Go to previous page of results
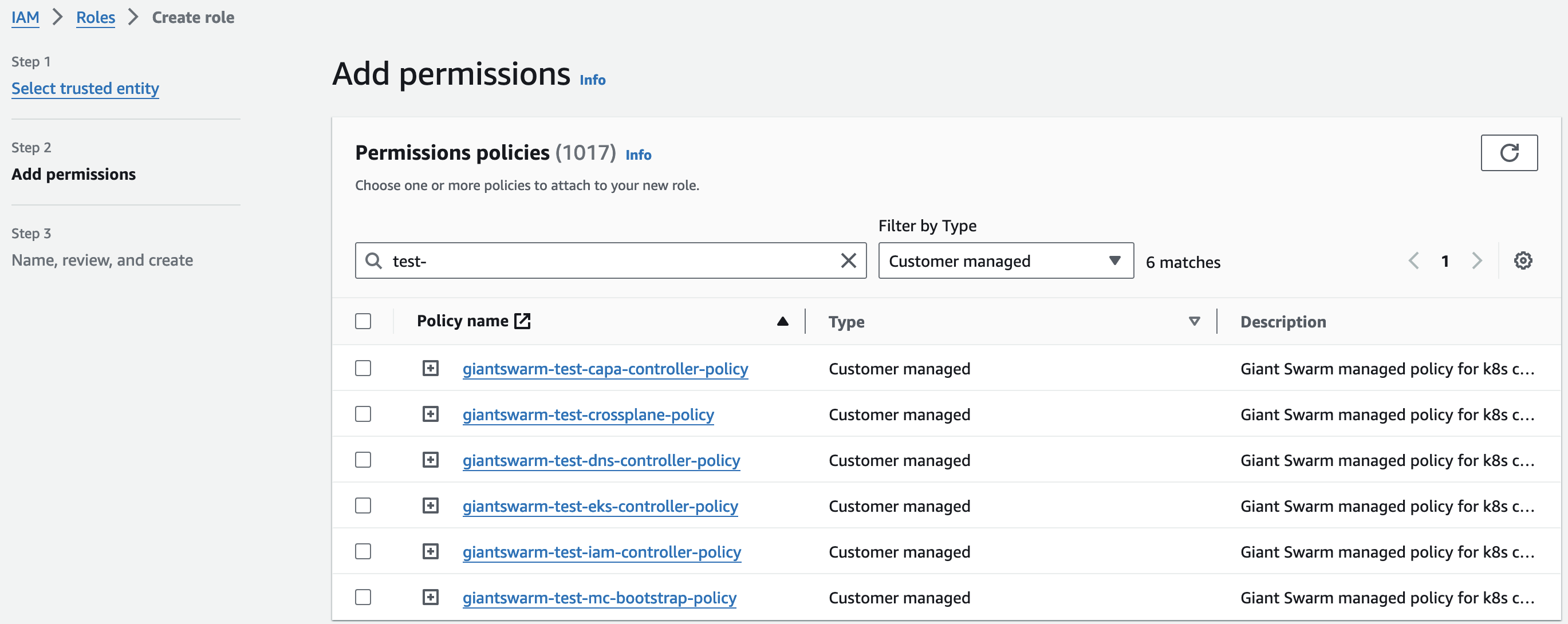The image size is (1568, 624). 1413,261
